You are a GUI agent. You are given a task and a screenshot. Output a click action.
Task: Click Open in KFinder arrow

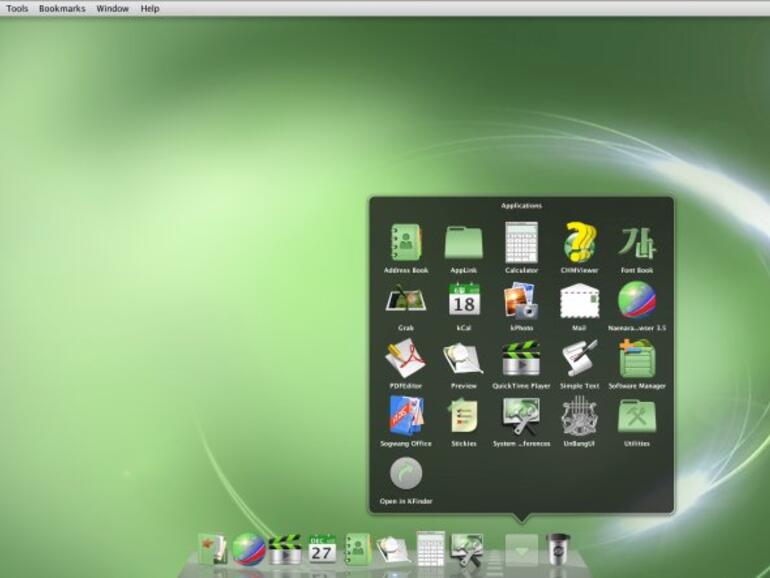click(406, 473)
